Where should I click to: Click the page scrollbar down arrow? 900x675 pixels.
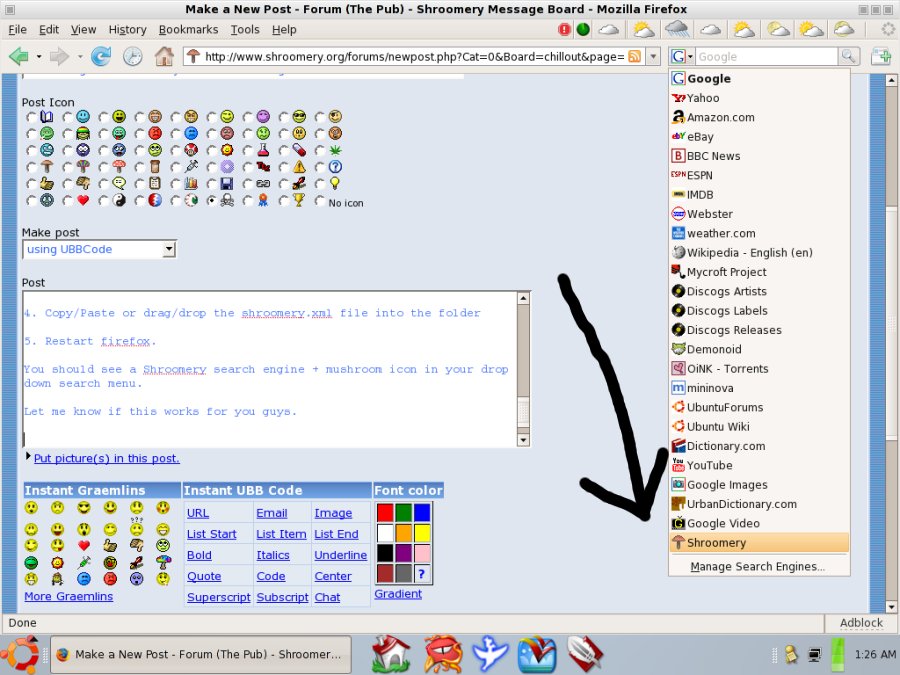tap(891, 607)
